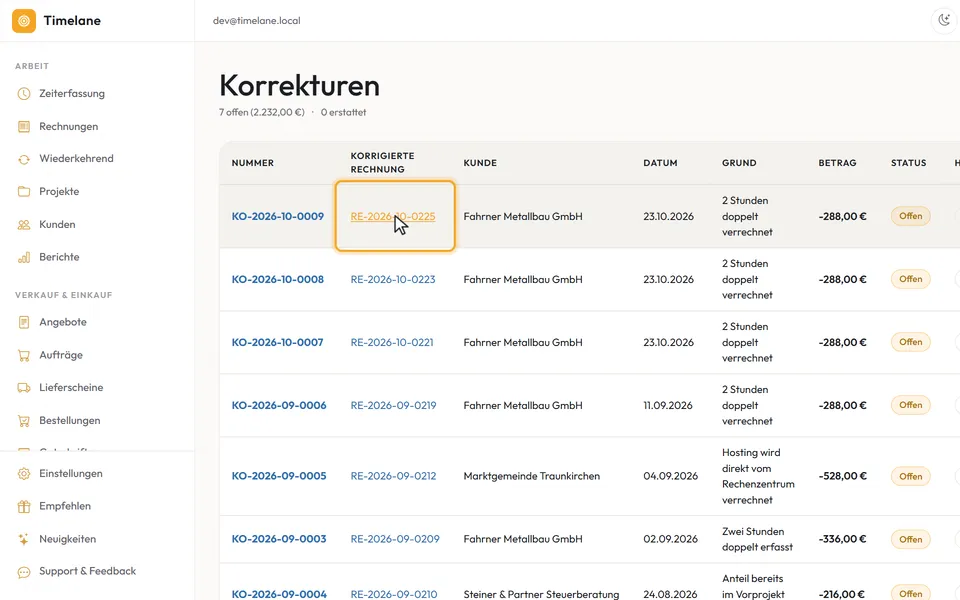Screen dimensions: 960x600
Task: Open corrected invoice RE-2026-10-0225
Action: tap(392, 216)
